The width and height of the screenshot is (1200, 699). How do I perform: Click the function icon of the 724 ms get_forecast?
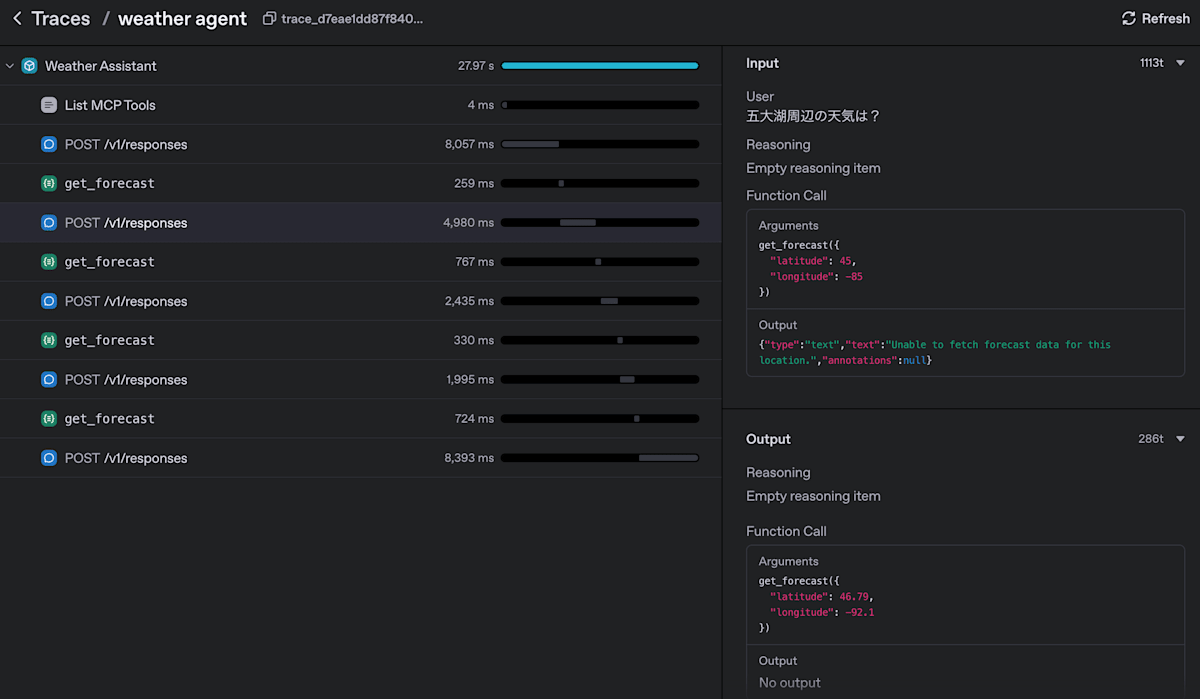pyautogui.click(x=49, y=418)
